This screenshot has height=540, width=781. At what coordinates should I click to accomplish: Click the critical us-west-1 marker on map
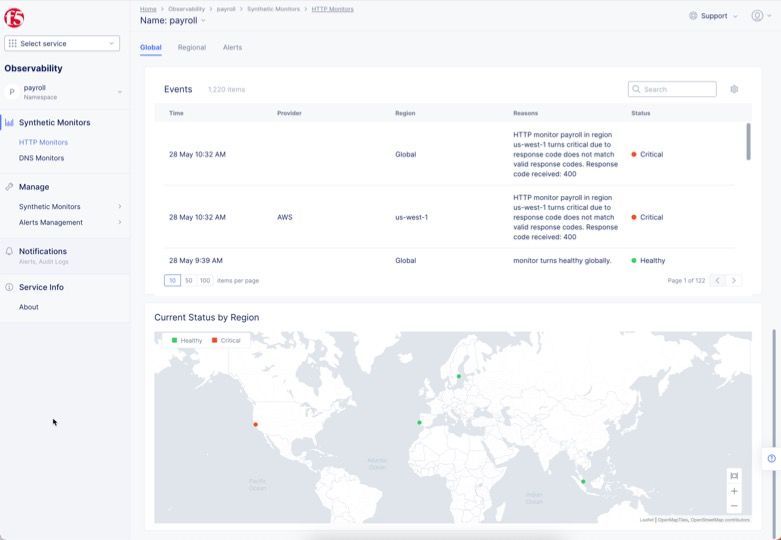tap(256, 425)
